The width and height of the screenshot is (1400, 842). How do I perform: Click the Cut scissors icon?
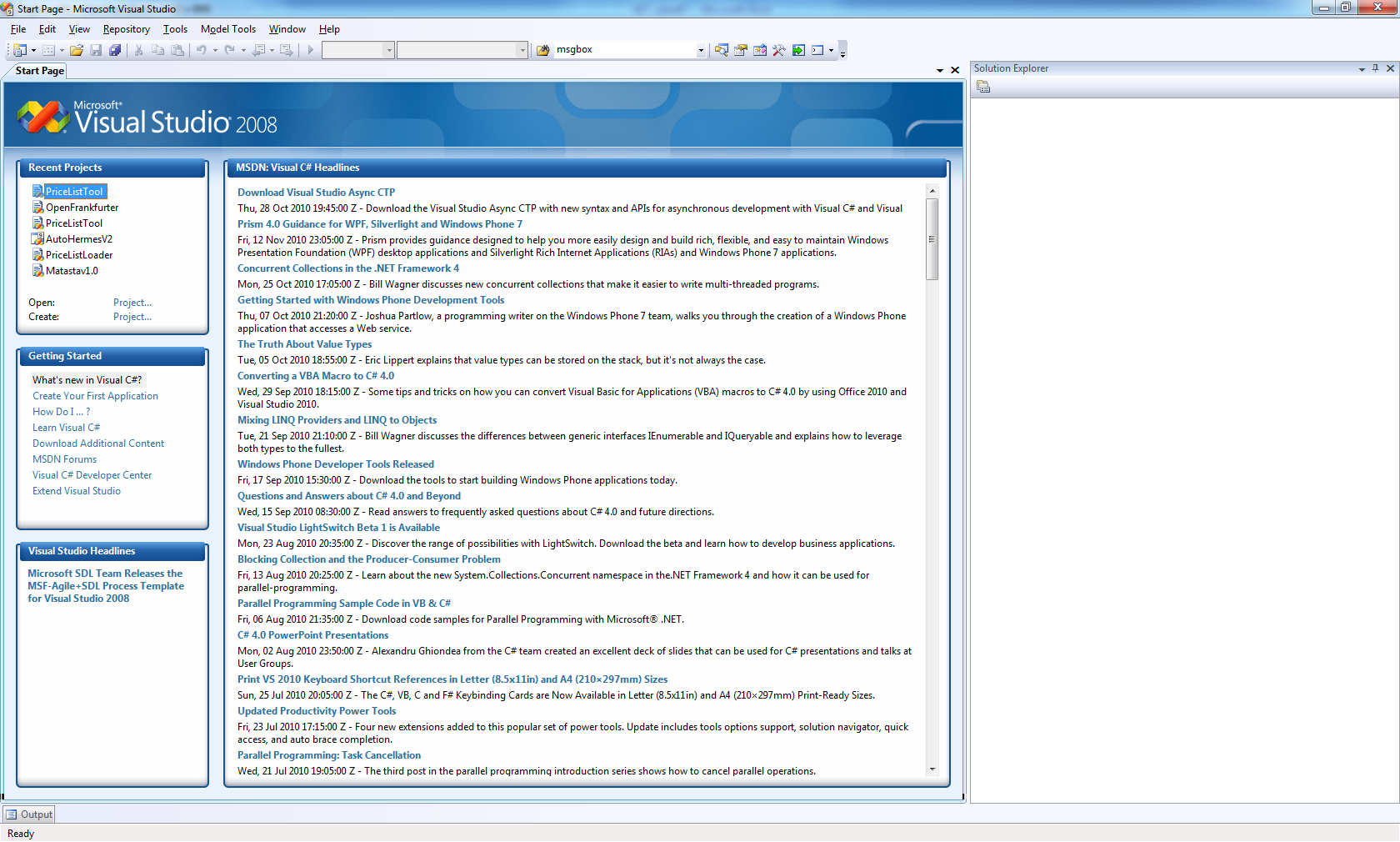[138, 50]
